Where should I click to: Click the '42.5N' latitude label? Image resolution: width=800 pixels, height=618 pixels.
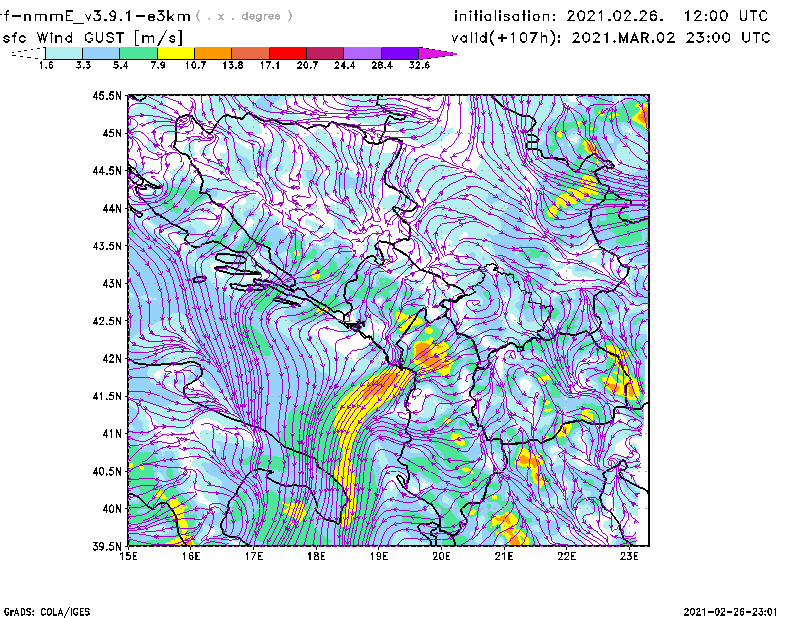[107, 321]
